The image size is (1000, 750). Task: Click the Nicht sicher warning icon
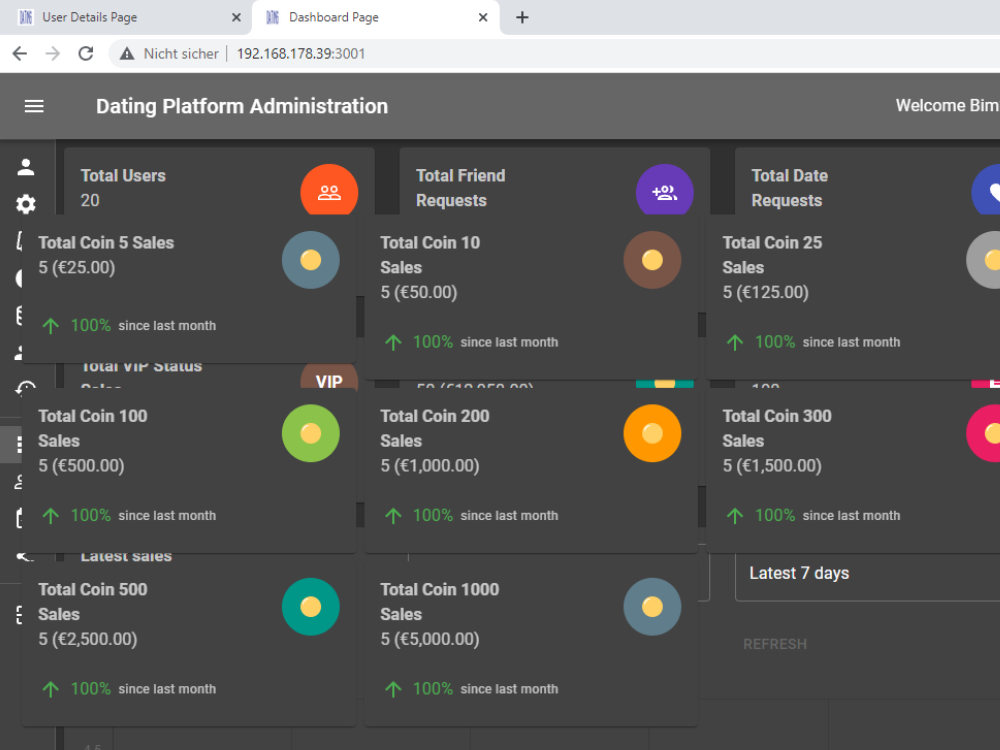pos(128,54)
